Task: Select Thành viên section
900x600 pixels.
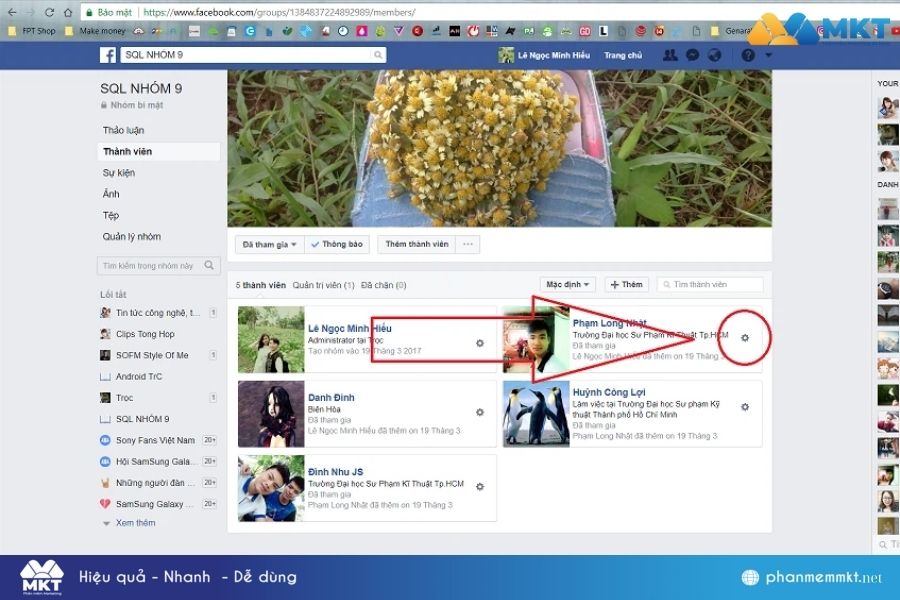Action: [159, 152]
